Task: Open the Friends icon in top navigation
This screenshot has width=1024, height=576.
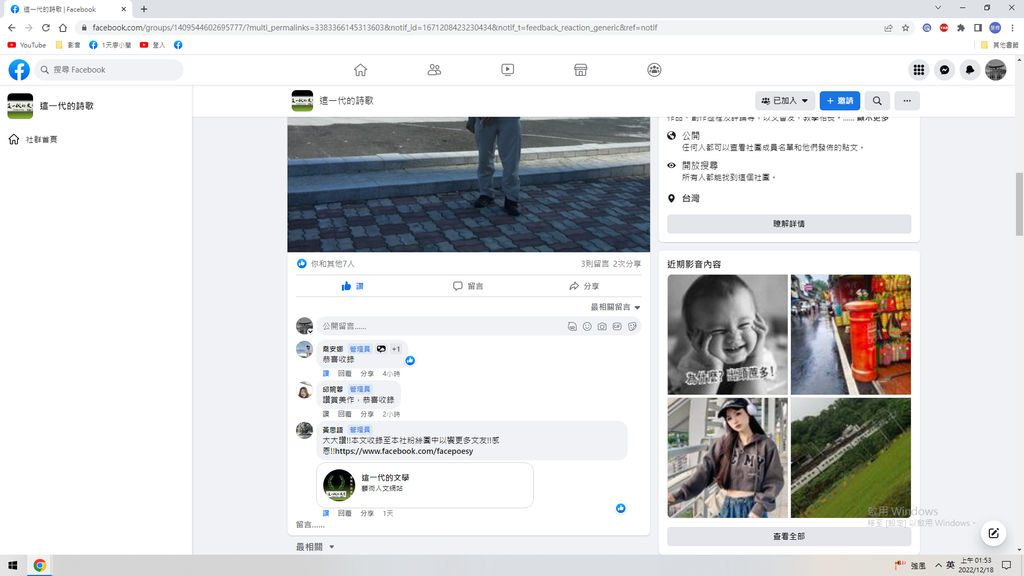Action: (434, 70)
